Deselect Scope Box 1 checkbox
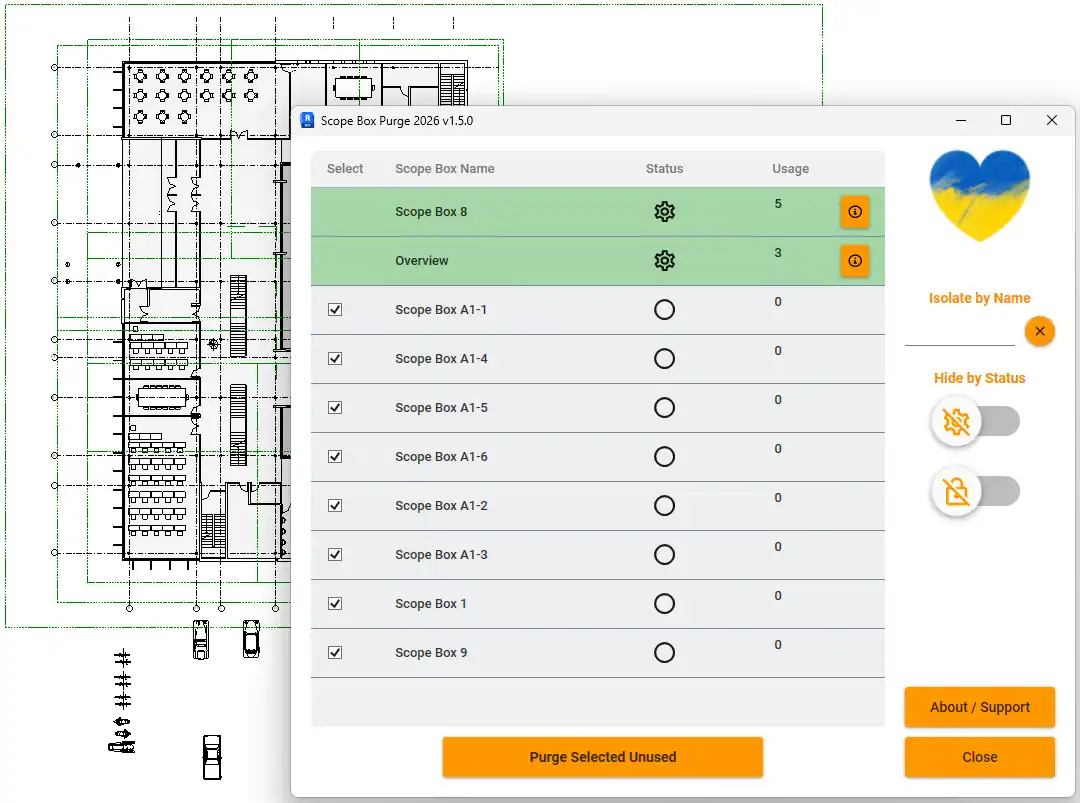This screenshot has width=1080, height=803. point(335,603)
